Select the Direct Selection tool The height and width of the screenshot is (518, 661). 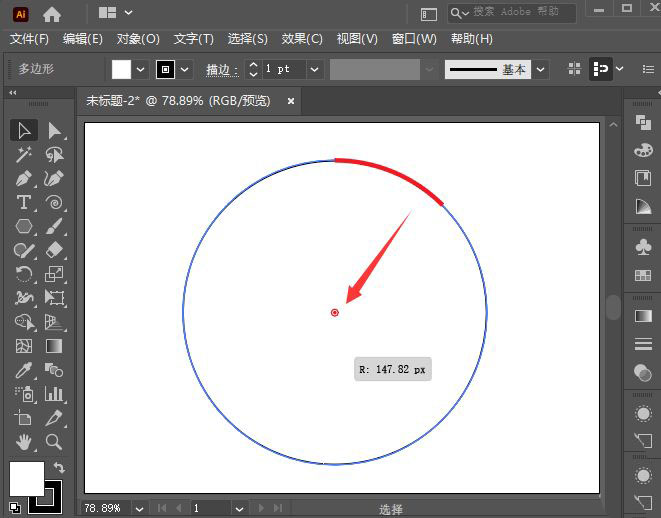tap(54, 130)
